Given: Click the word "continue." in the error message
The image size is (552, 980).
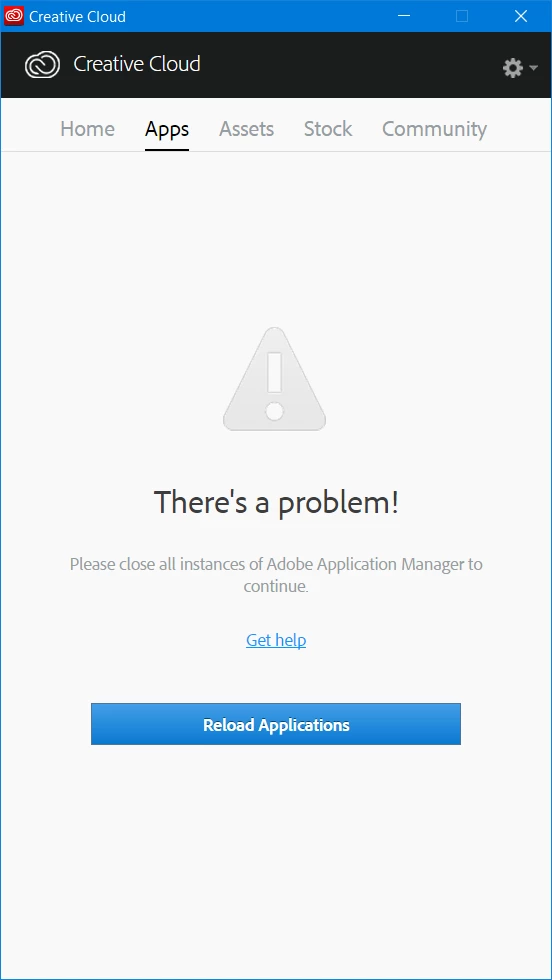Looking at the screenshot, I should 276,587.
